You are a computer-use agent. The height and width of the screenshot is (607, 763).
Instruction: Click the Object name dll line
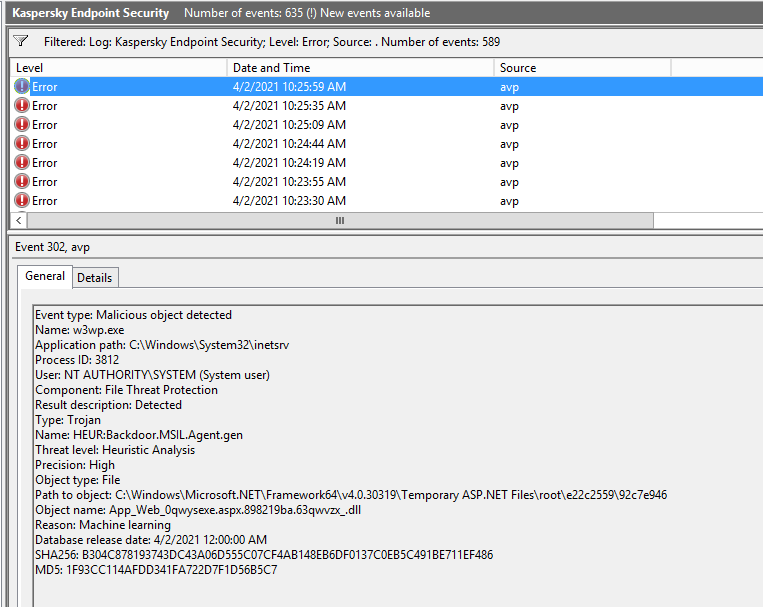[x=198, y=510]
